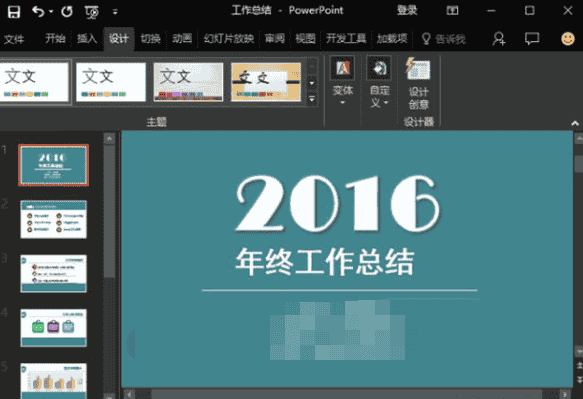The height and width of the screenshot is (399, 583).
Task: Select slide 5 thumbnail with chart
Action: 54,381
